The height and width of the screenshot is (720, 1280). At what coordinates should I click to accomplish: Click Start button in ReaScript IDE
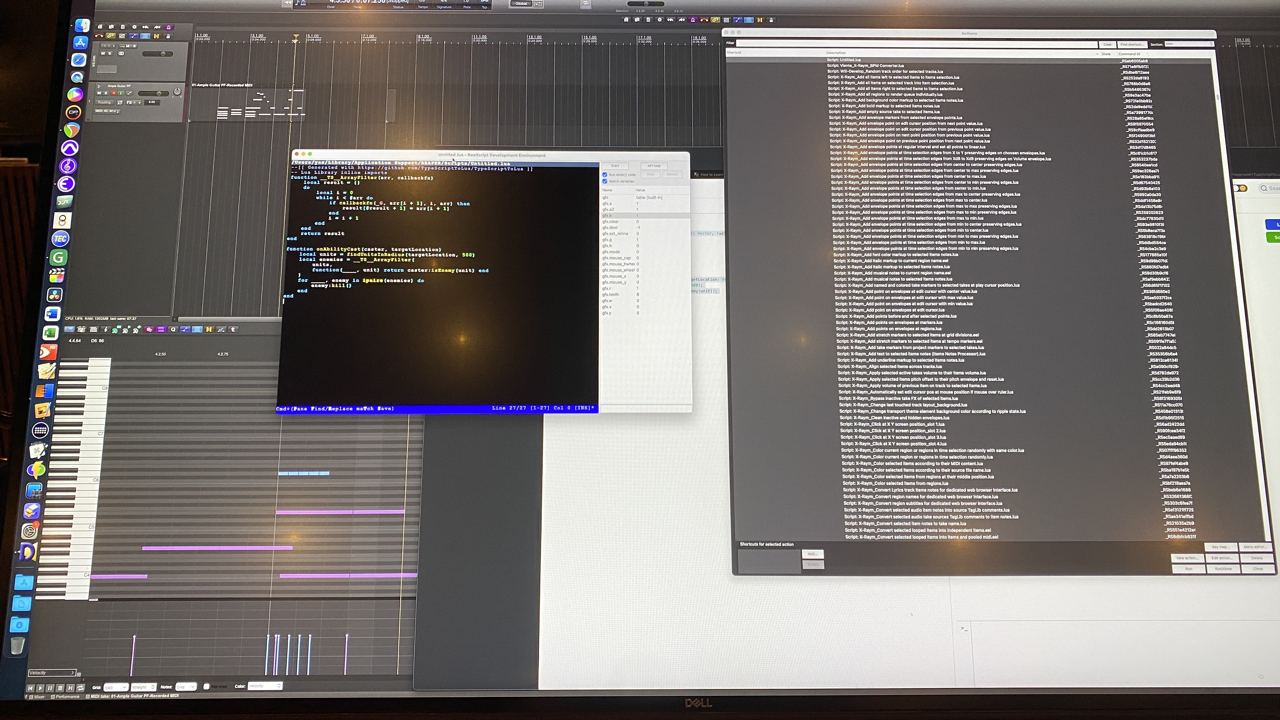click(616, 166)
